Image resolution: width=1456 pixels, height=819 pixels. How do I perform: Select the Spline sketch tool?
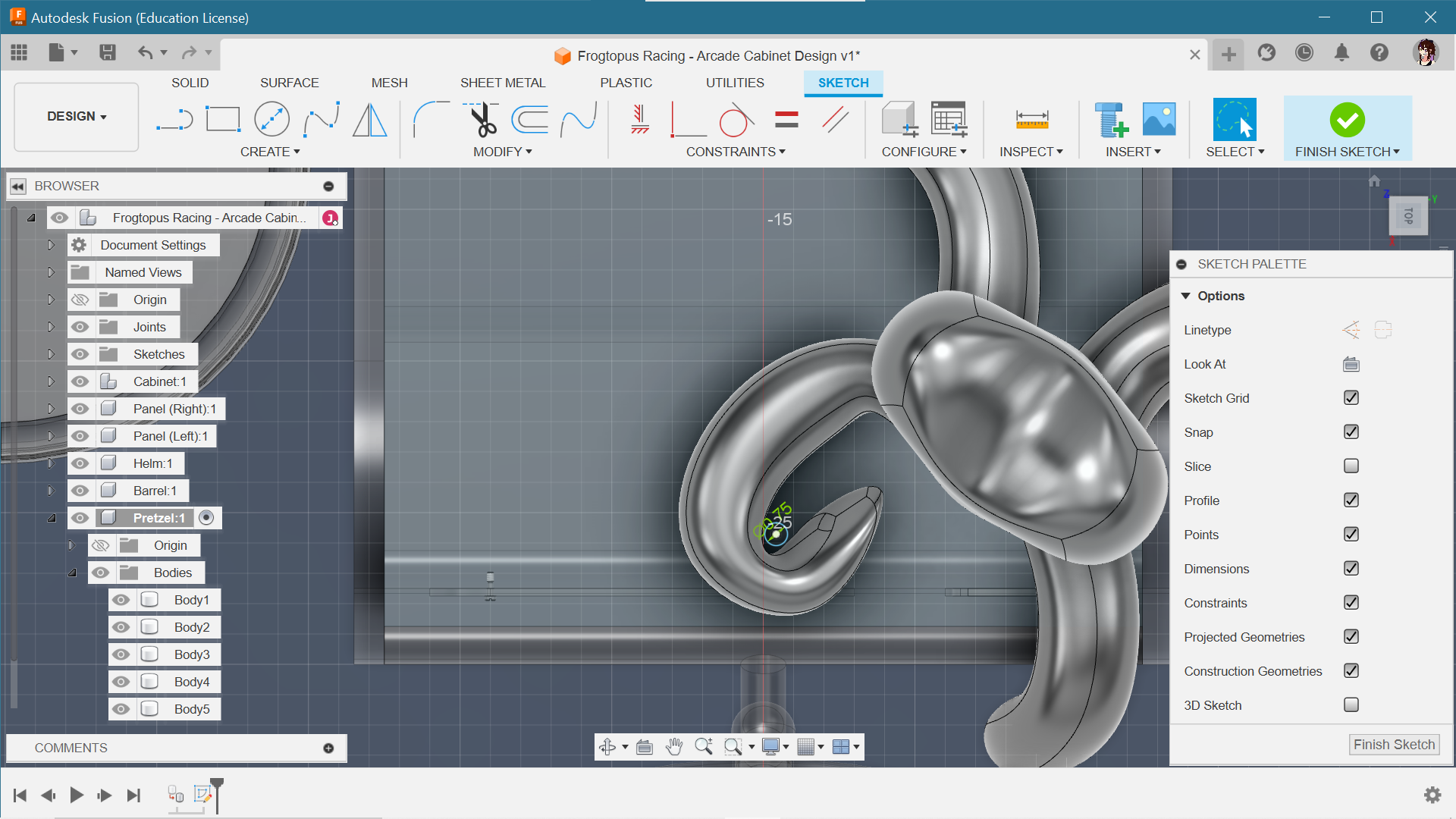pos(321,120)
